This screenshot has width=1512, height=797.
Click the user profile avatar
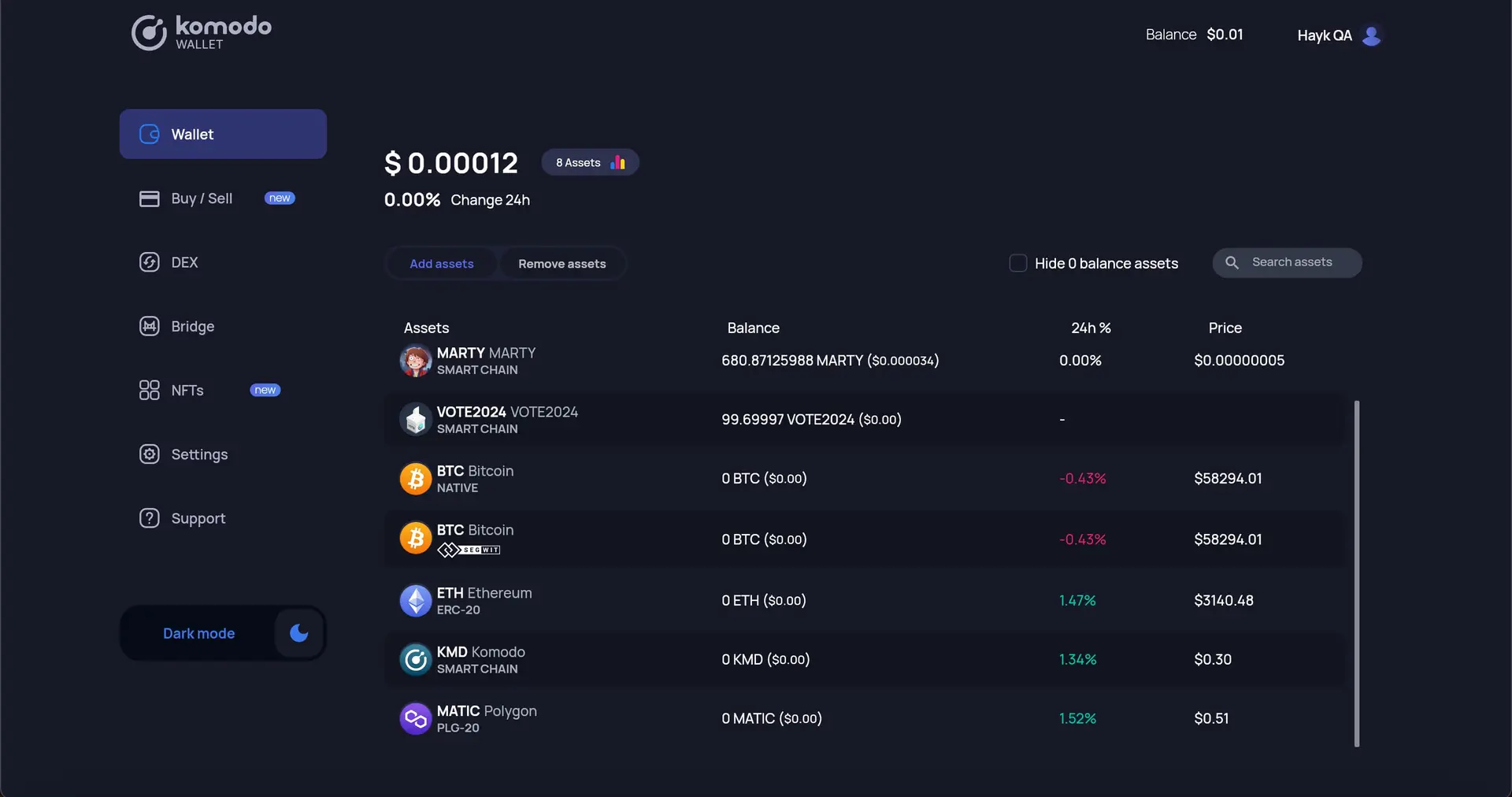[x=1372, y=35]
